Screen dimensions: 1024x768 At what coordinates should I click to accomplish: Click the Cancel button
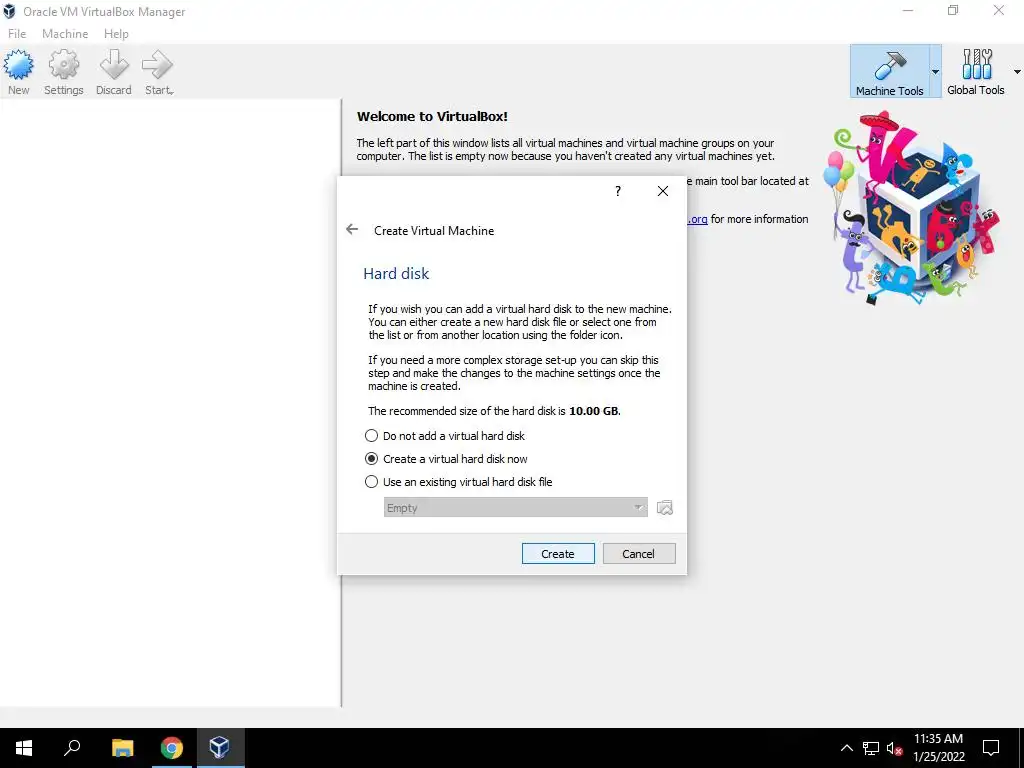coord(639,553)
